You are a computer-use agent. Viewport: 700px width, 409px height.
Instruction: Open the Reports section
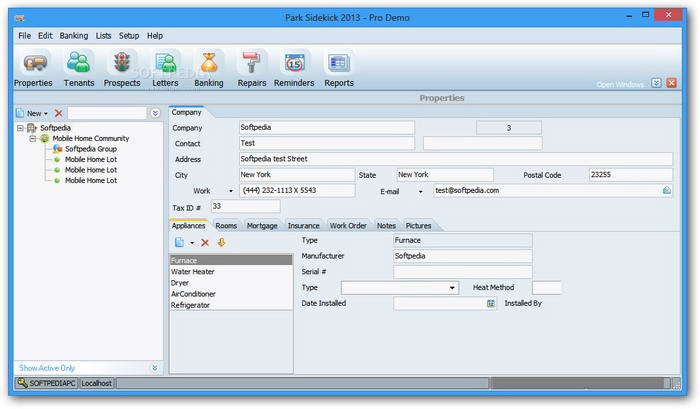point(339,67)
